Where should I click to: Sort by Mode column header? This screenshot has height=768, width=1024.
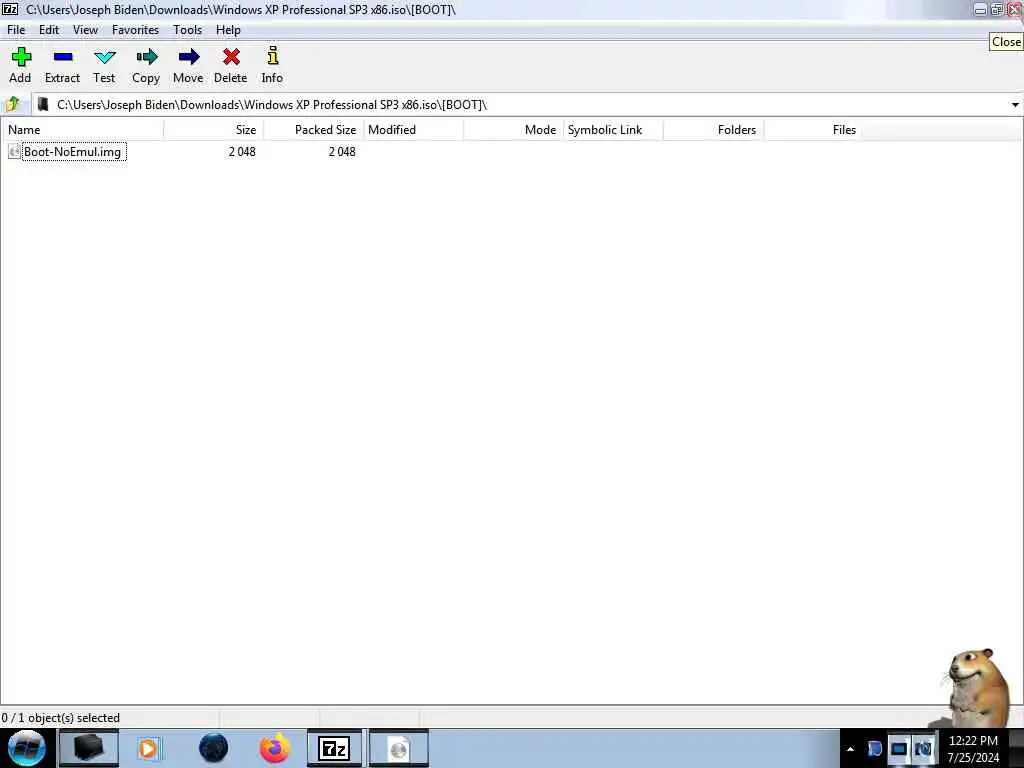(x=513, y=130)
